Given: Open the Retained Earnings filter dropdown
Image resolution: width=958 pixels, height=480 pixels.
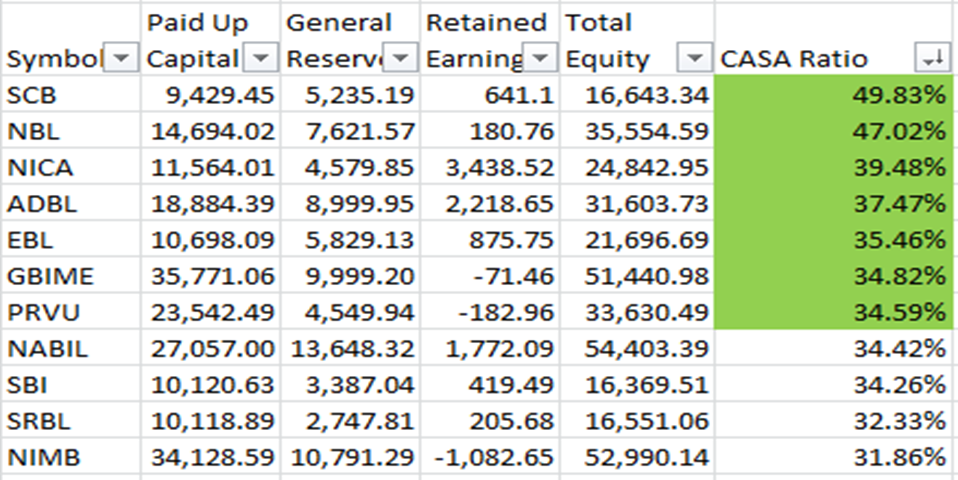Looking at the screenshot, I should point(541,59).
